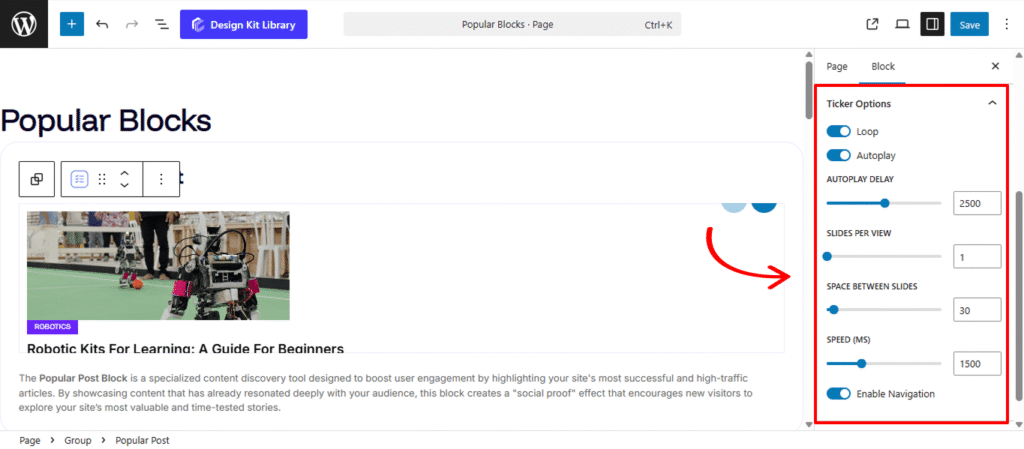The image size is (1024, 449).
Task: Open page preview in new tab icon
Action: [x=872, y=24]
